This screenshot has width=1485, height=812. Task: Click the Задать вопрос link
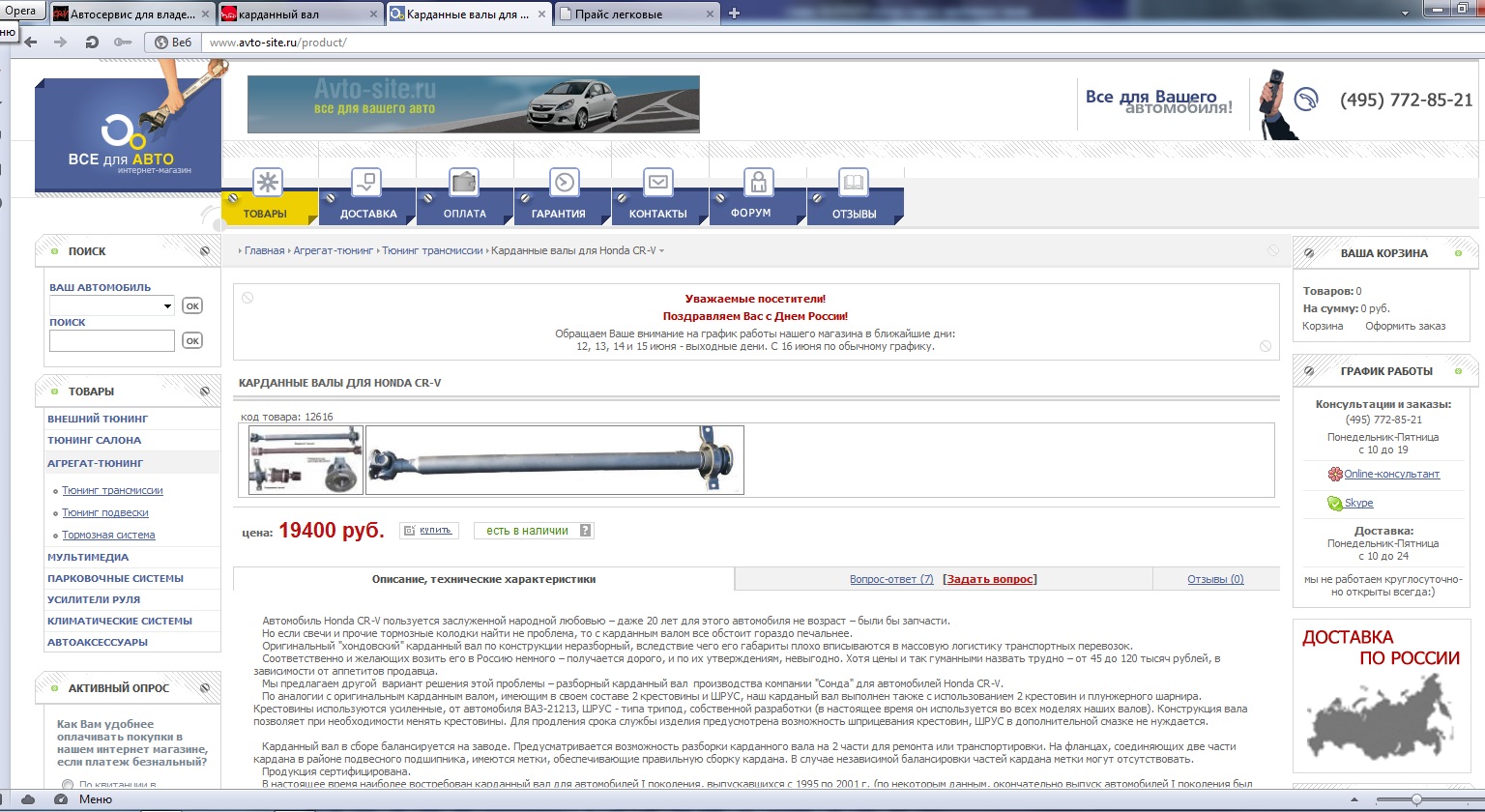[x=991, y=579]
